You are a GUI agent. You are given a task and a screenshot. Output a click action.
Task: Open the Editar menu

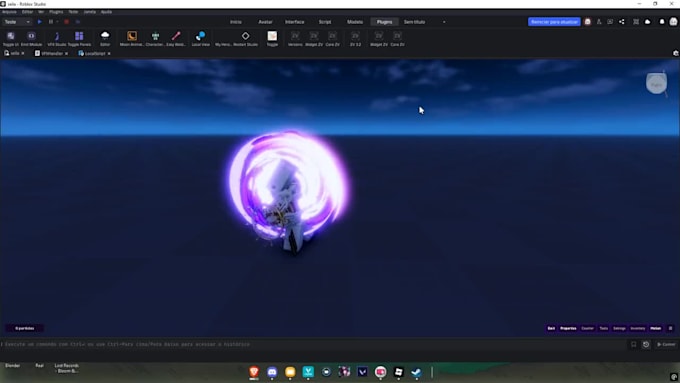click(x=27, y=12)
